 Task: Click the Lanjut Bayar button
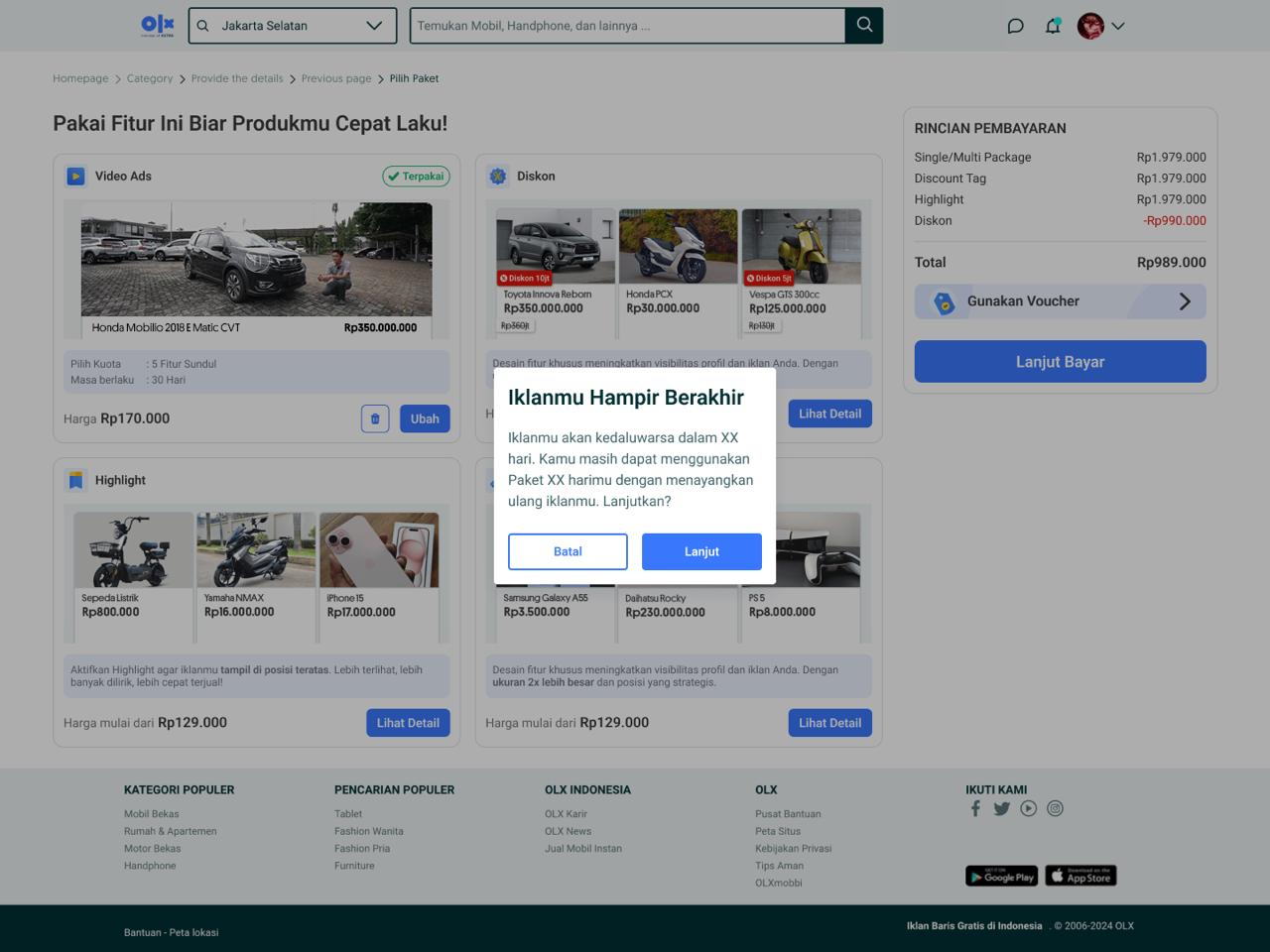click(x=1060, y=362)
